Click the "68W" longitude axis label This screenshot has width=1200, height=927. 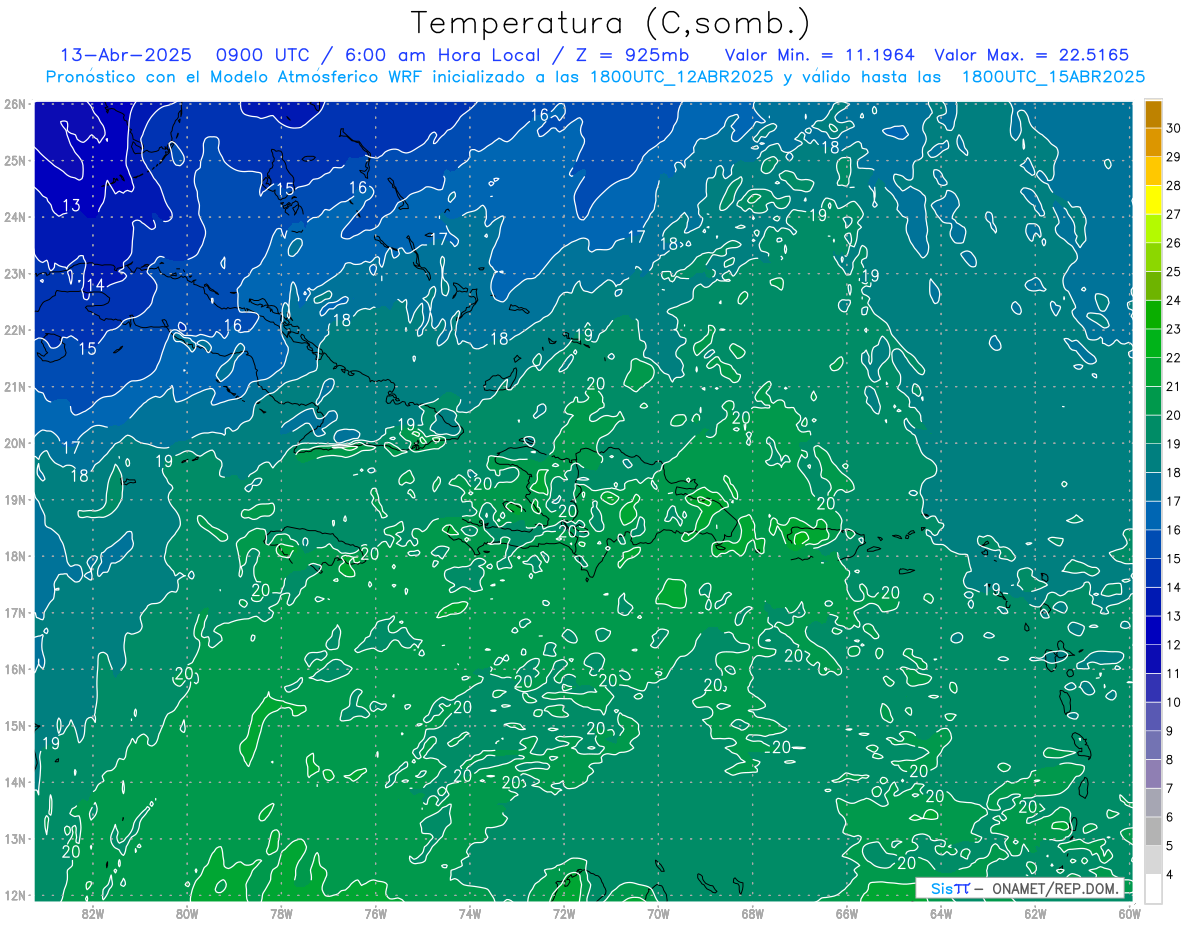point(752,913)
